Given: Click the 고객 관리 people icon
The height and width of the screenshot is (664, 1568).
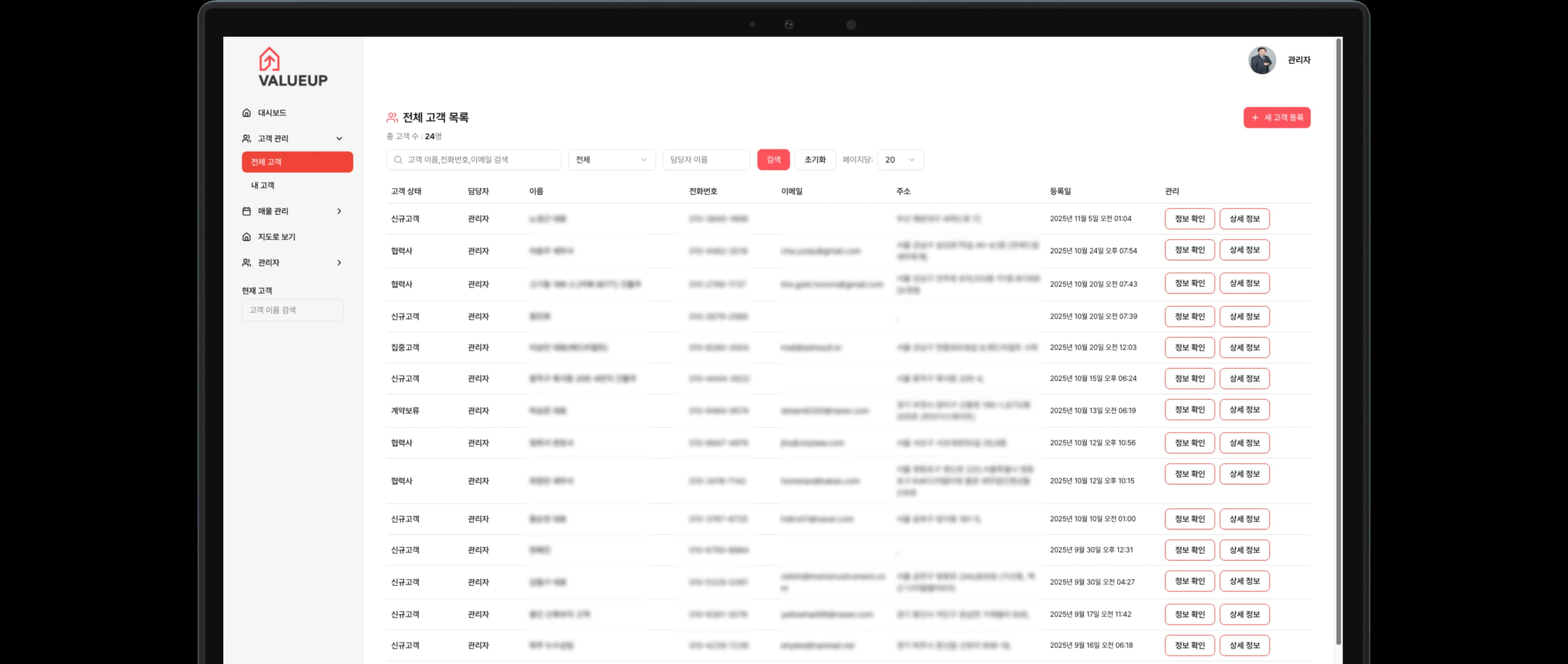Looking at the screenshot, I should pyautogui.click(x=247, y=139).
